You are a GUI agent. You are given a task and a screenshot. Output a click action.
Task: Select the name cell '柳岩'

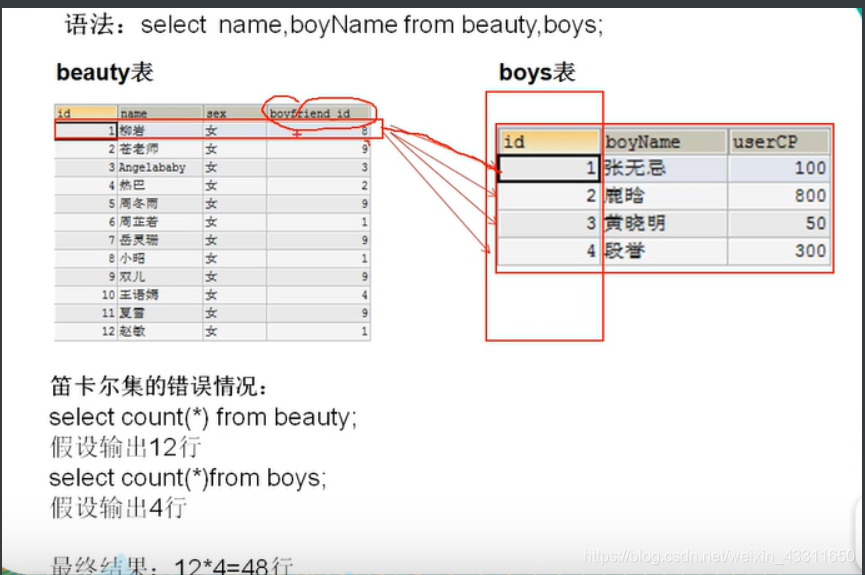click(x=160, y=131)
